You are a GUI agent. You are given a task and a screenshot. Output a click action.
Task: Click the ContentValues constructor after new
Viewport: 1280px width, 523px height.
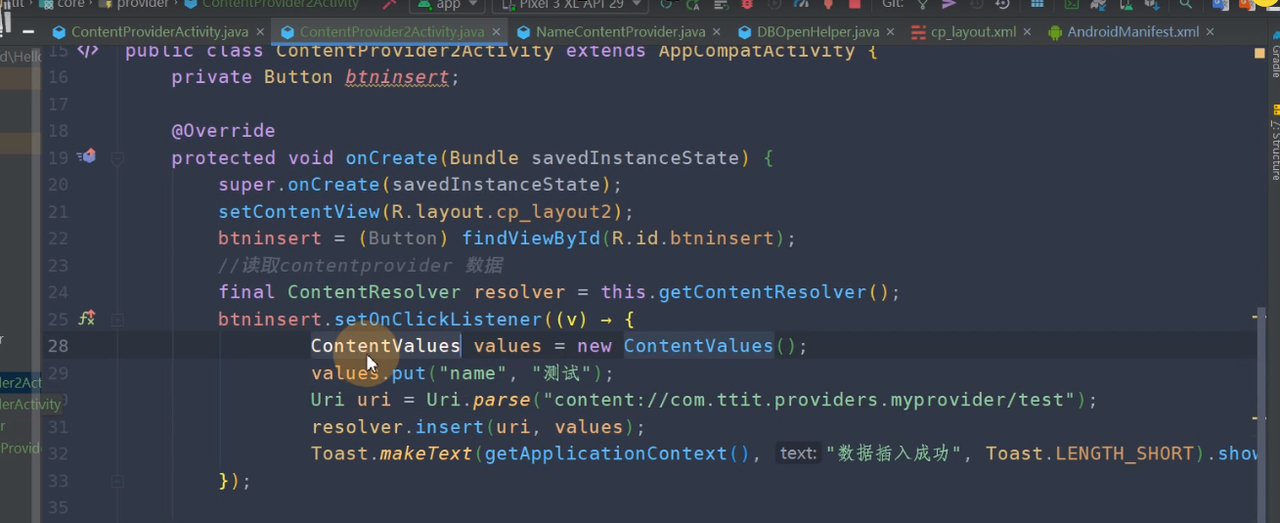[699, 347]
